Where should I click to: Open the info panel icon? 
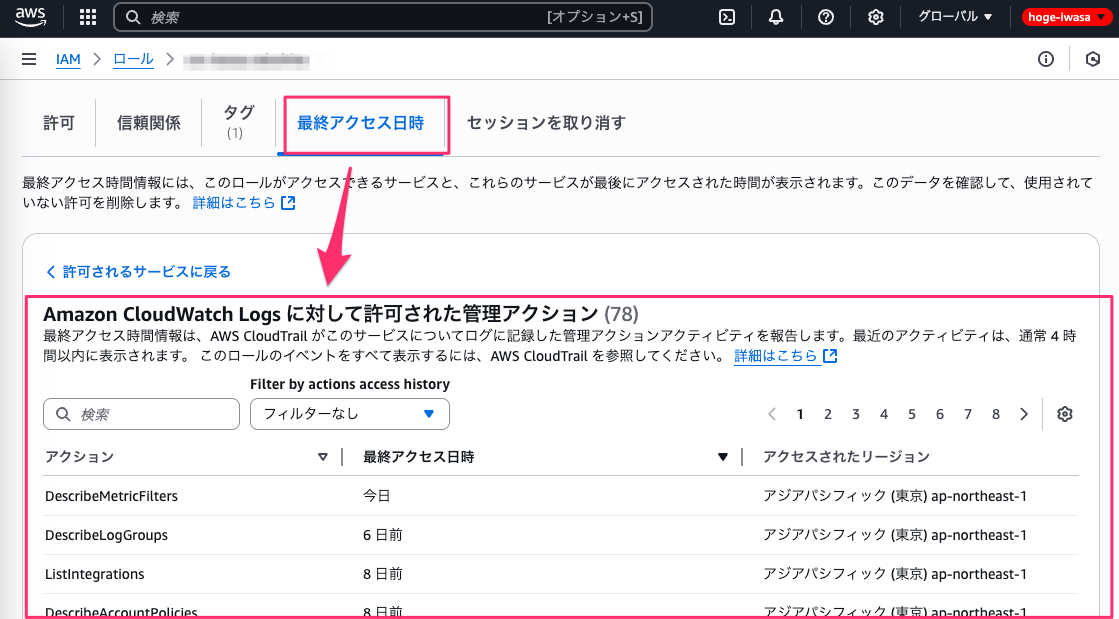point(1045,59)
